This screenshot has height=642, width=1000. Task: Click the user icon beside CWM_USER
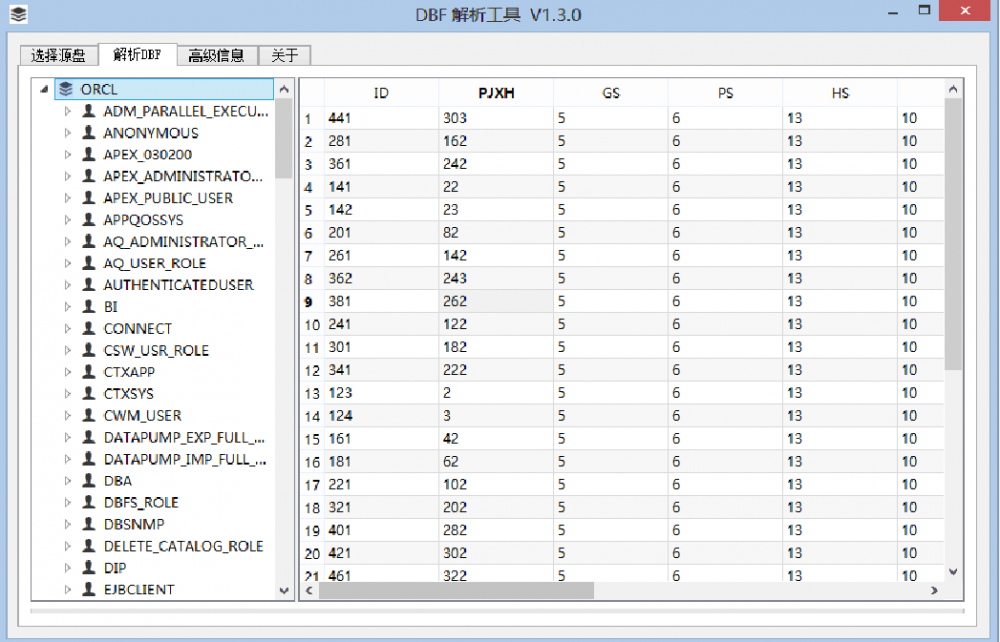tap(89, 415)
